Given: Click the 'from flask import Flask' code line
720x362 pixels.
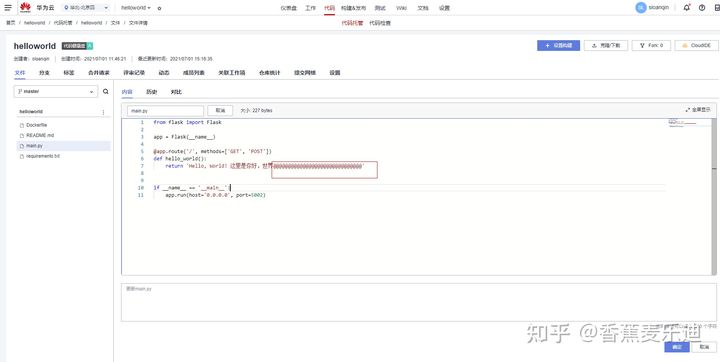Looking at the screenshot, I should [x=187, y=123].
